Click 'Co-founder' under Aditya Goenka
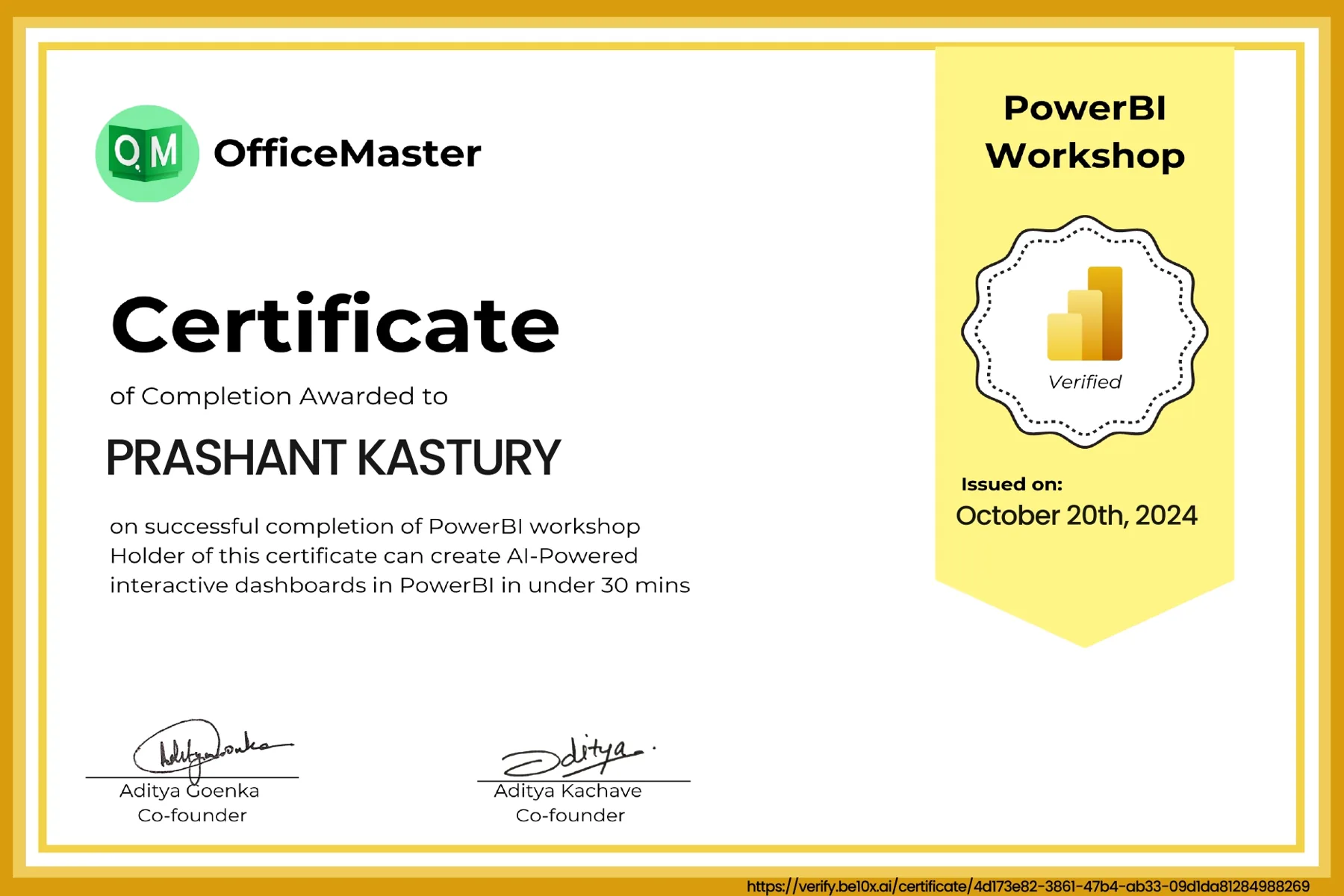Viewport: 1344px width, 896px height. coord(192,815)
